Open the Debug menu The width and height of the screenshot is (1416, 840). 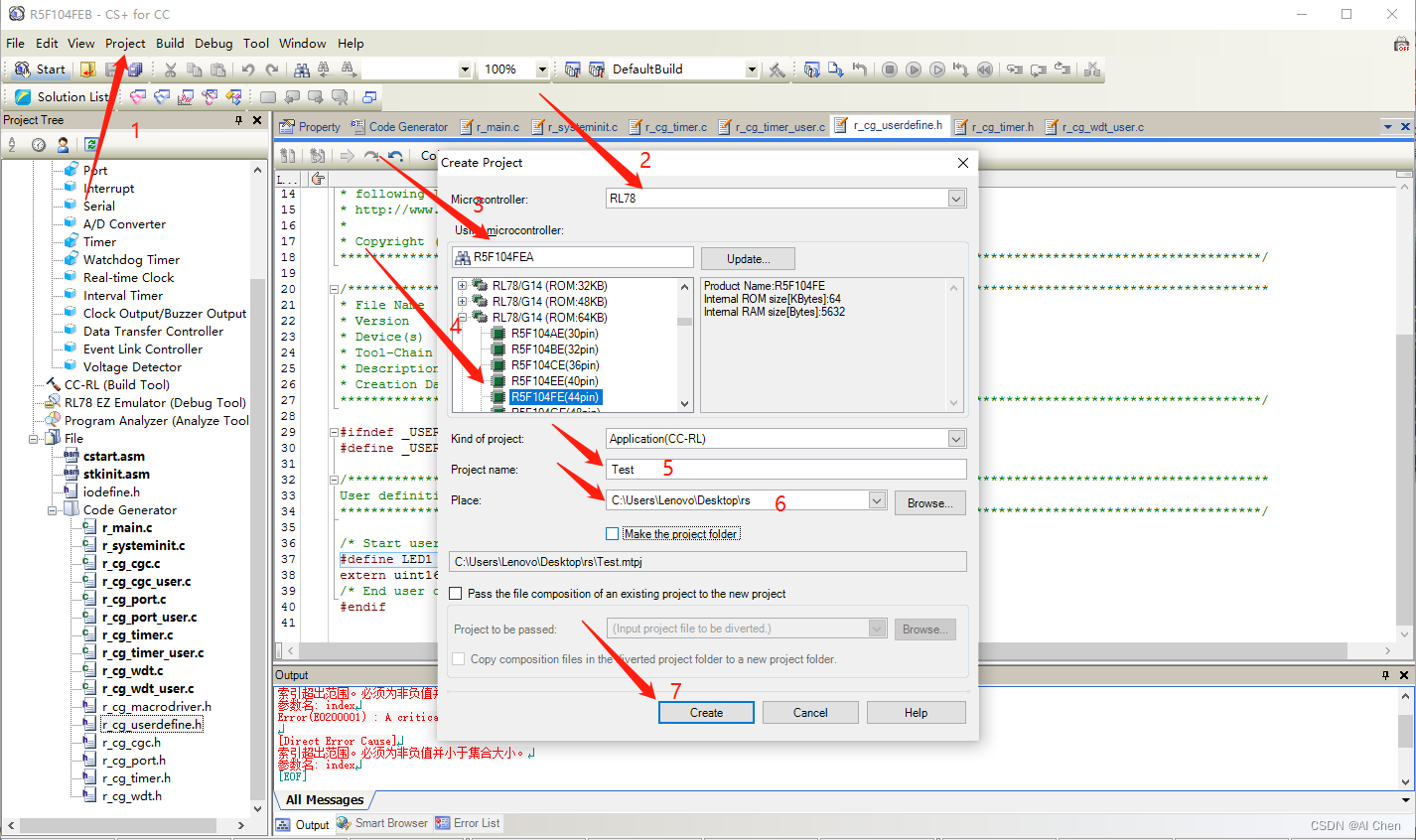click(x=213, y=44)
